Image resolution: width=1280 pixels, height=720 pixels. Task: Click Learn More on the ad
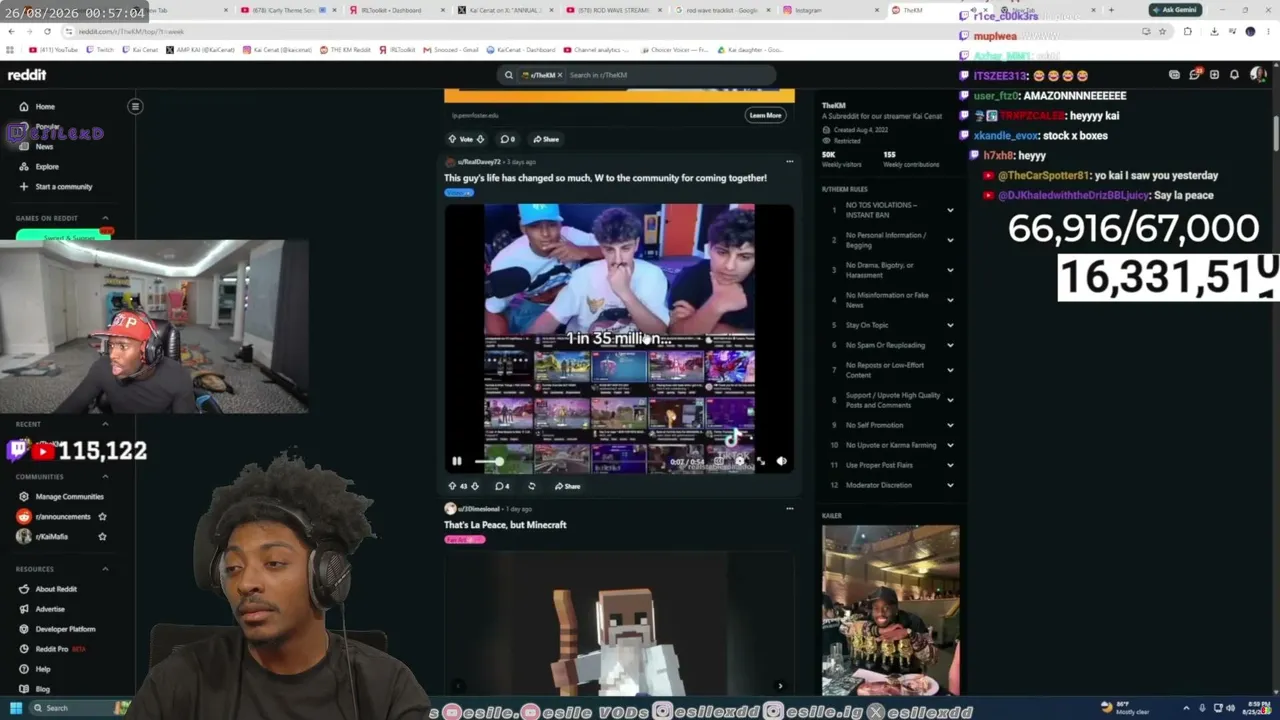[x=765, y=115]
